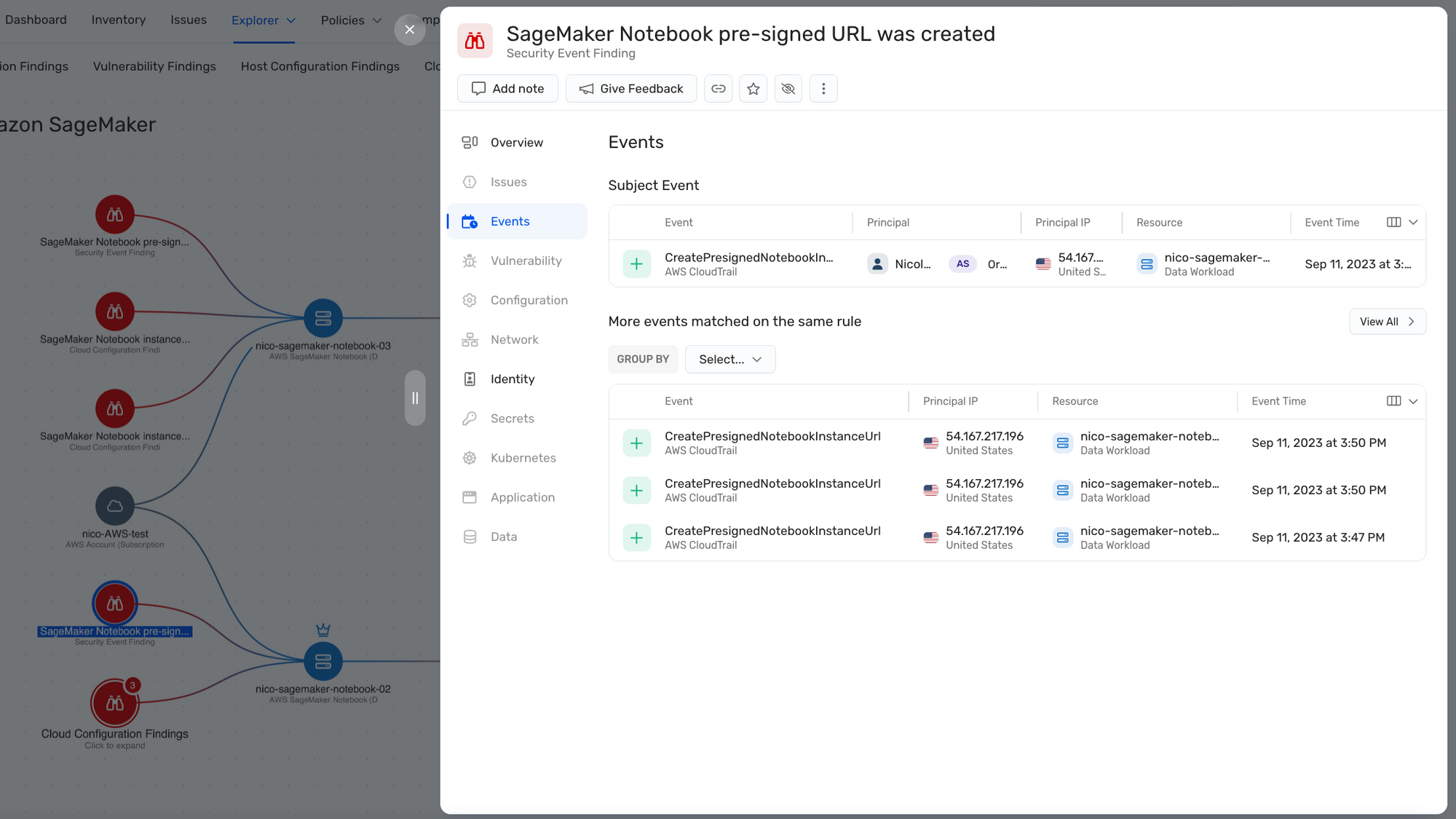
Task: Open the Explorer menu dropdown
Action: [264, 20]
